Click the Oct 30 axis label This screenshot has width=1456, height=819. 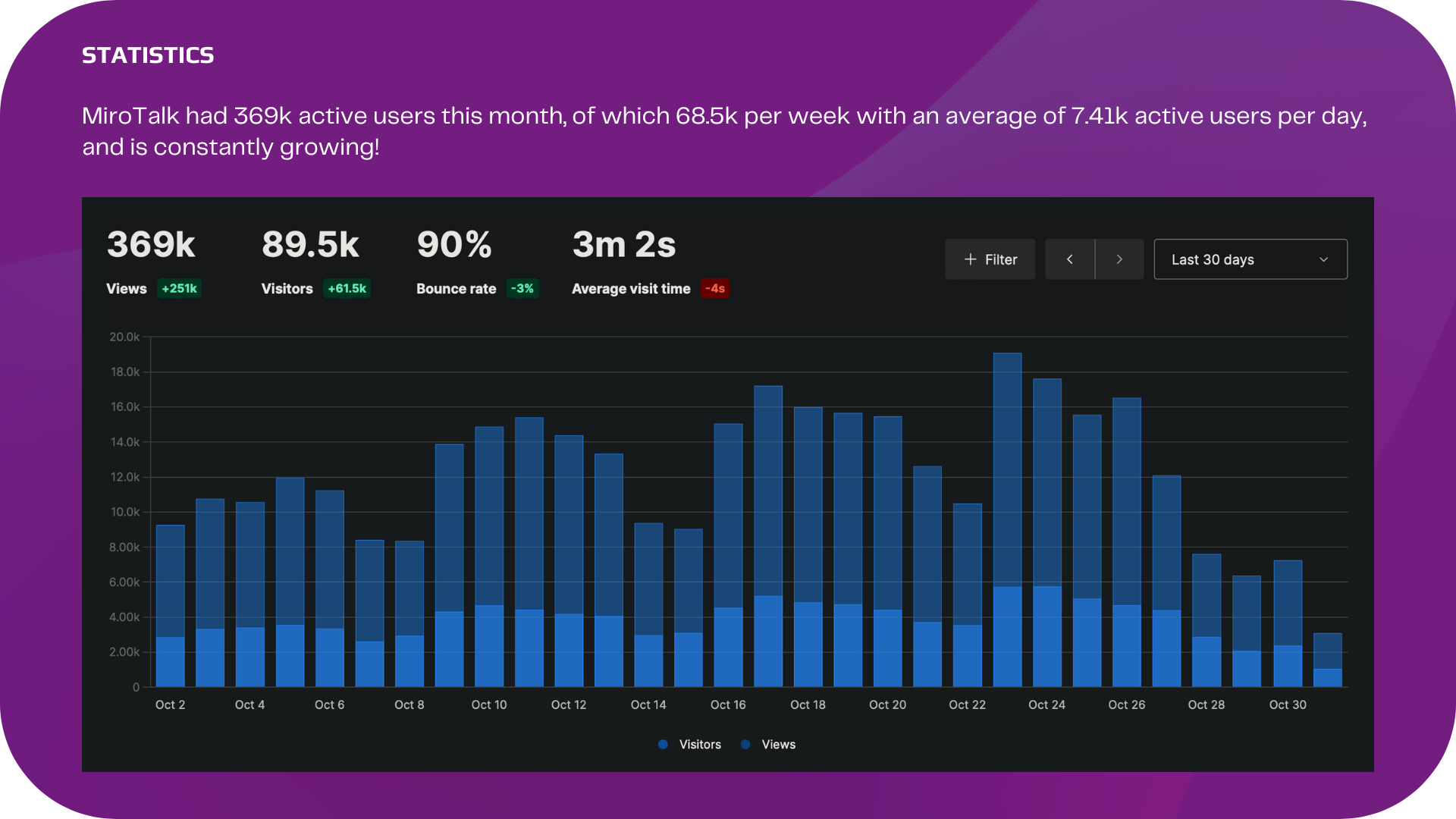[1288, 704]
